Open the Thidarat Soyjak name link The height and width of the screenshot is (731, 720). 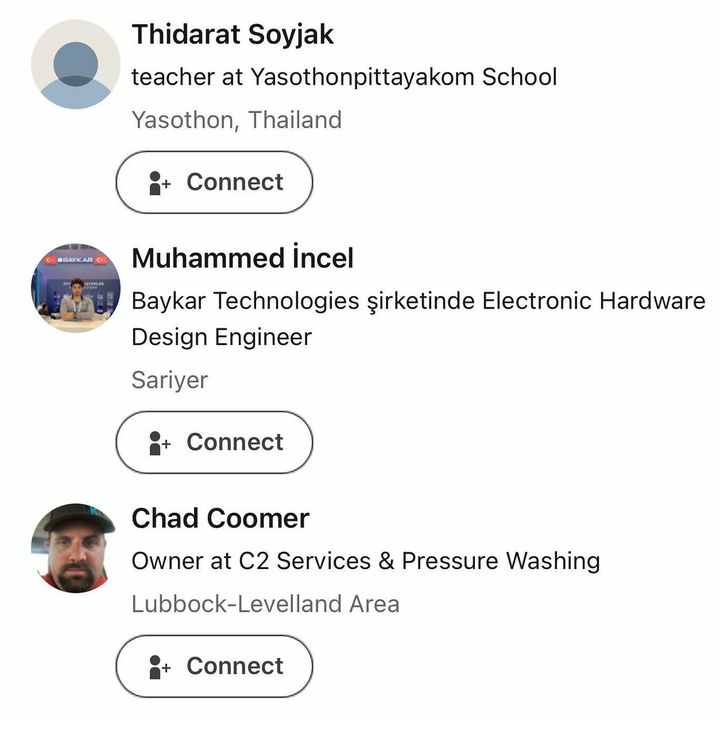(233, 34)
